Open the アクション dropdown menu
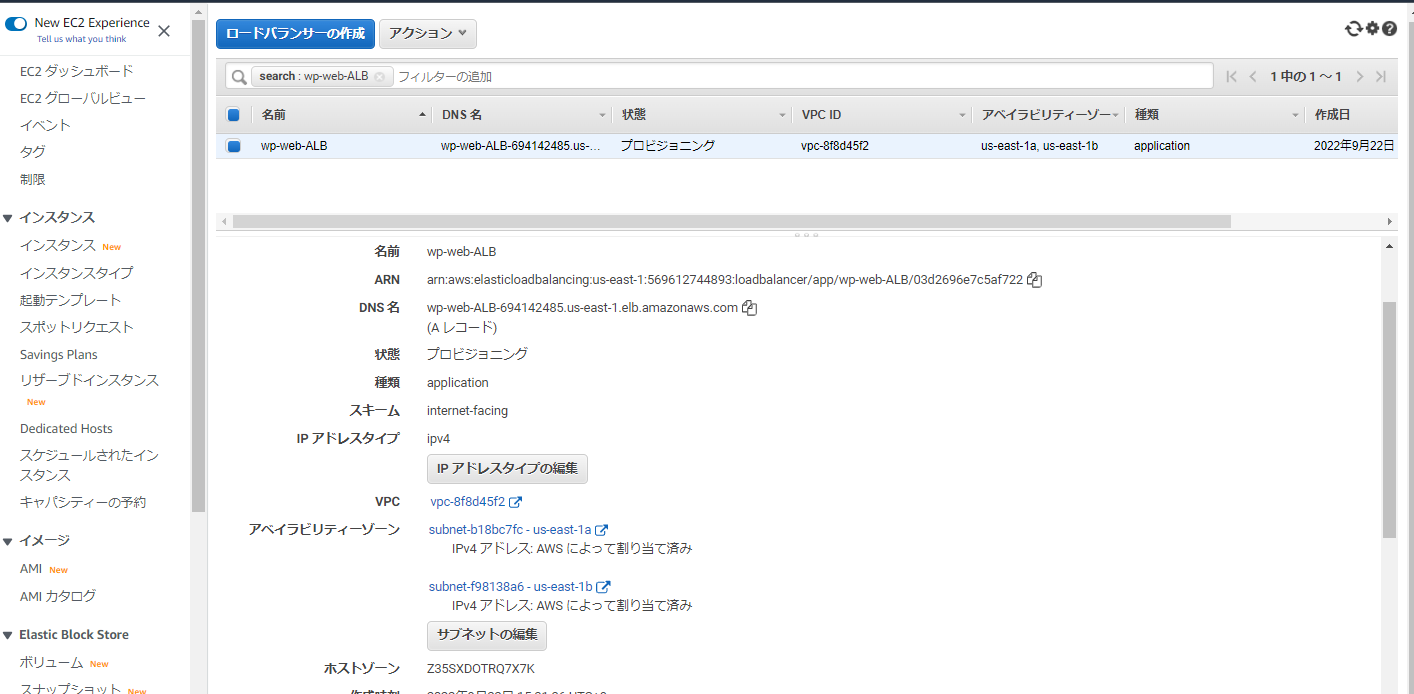Image resolution: width=1414 pixels, height=694 pixels. [428, 33]
